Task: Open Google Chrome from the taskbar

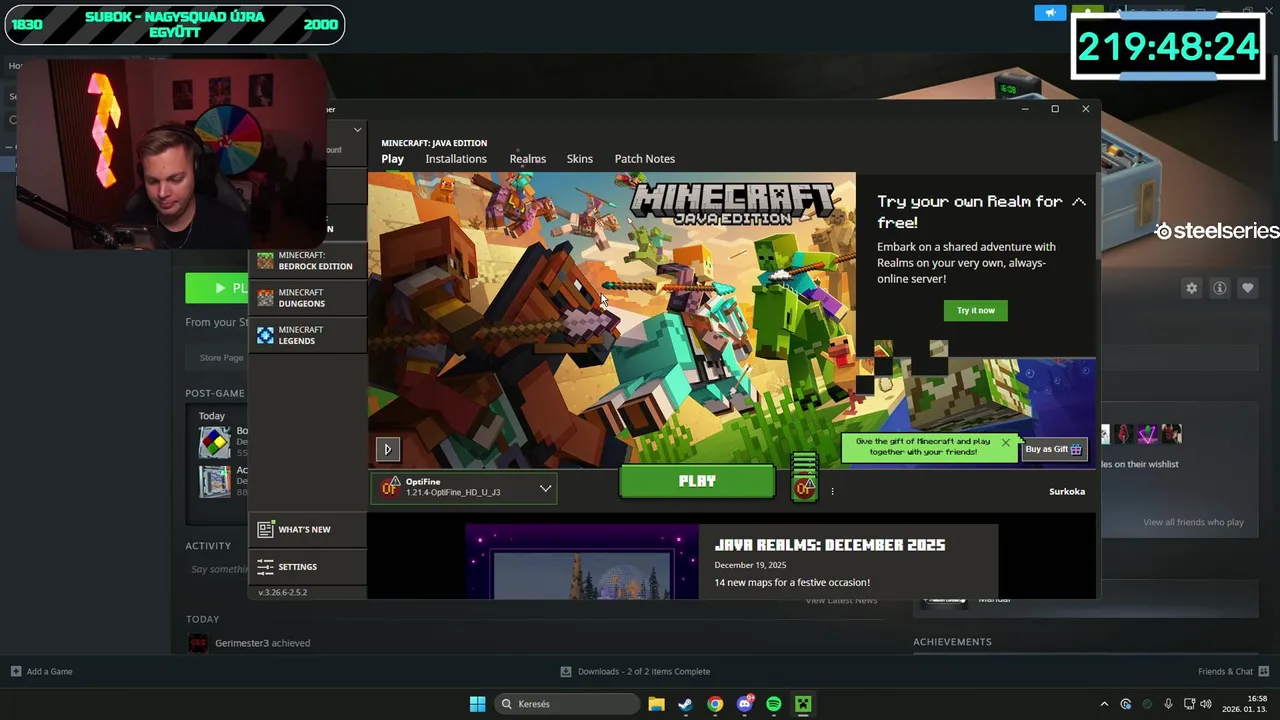Action: (715, 704)
